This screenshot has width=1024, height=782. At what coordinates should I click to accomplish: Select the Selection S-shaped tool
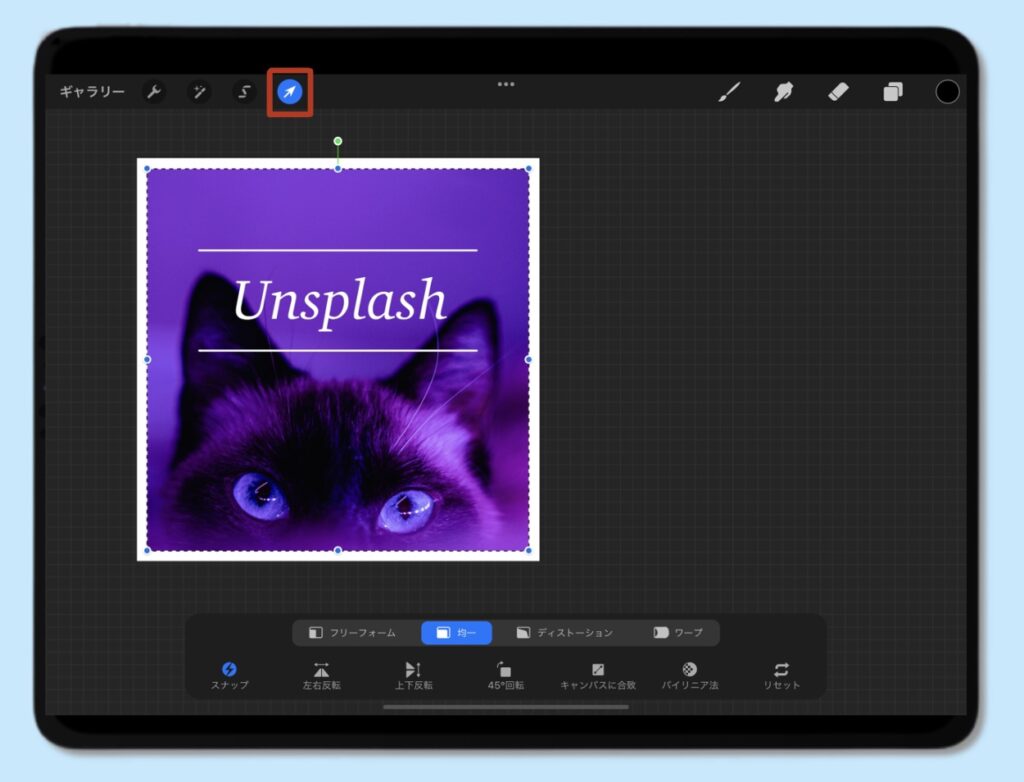click(x=244, y=92)
